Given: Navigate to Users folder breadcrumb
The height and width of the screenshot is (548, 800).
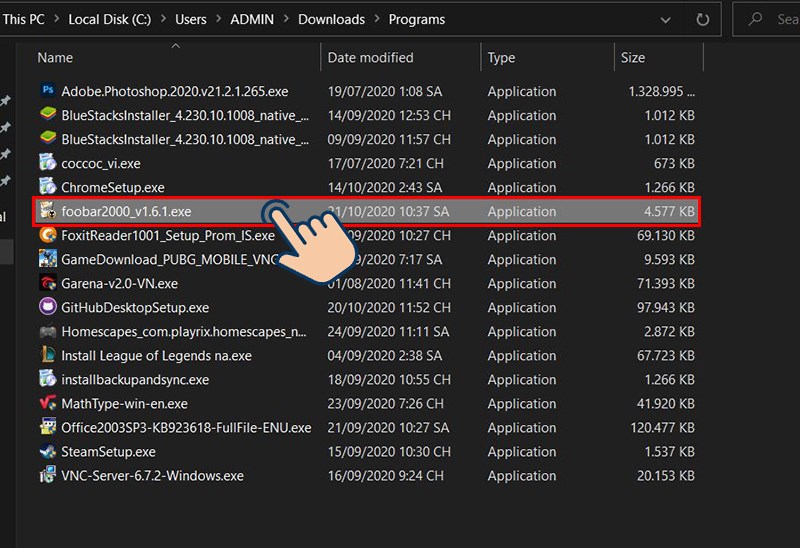Looking at the screenshot, I should click(x=191, y=19).
